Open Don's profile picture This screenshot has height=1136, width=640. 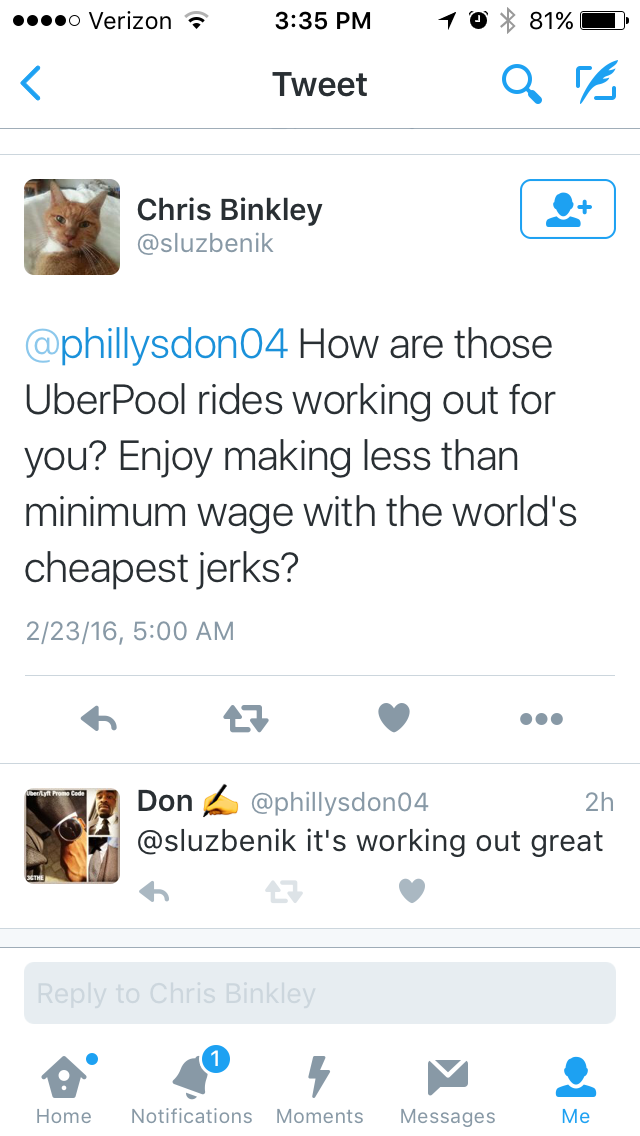coord(72,836)
